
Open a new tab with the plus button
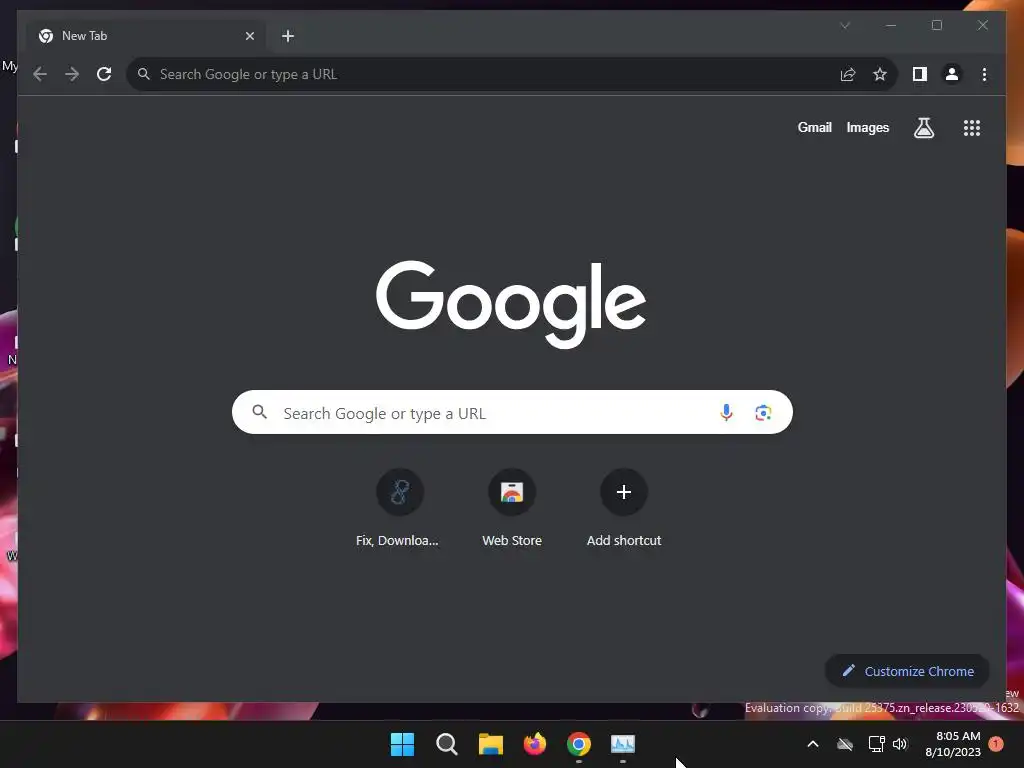(288, 36)
